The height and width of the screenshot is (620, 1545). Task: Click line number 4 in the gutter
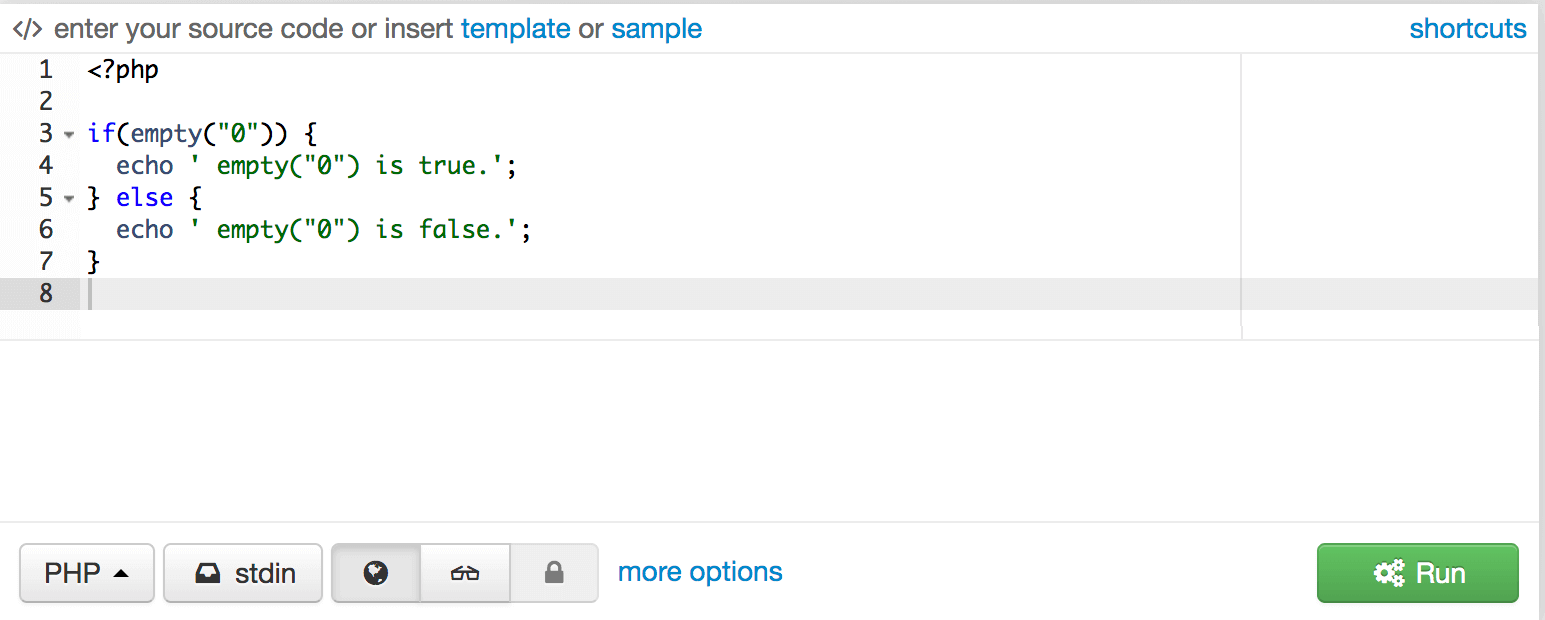pos(46,166)
